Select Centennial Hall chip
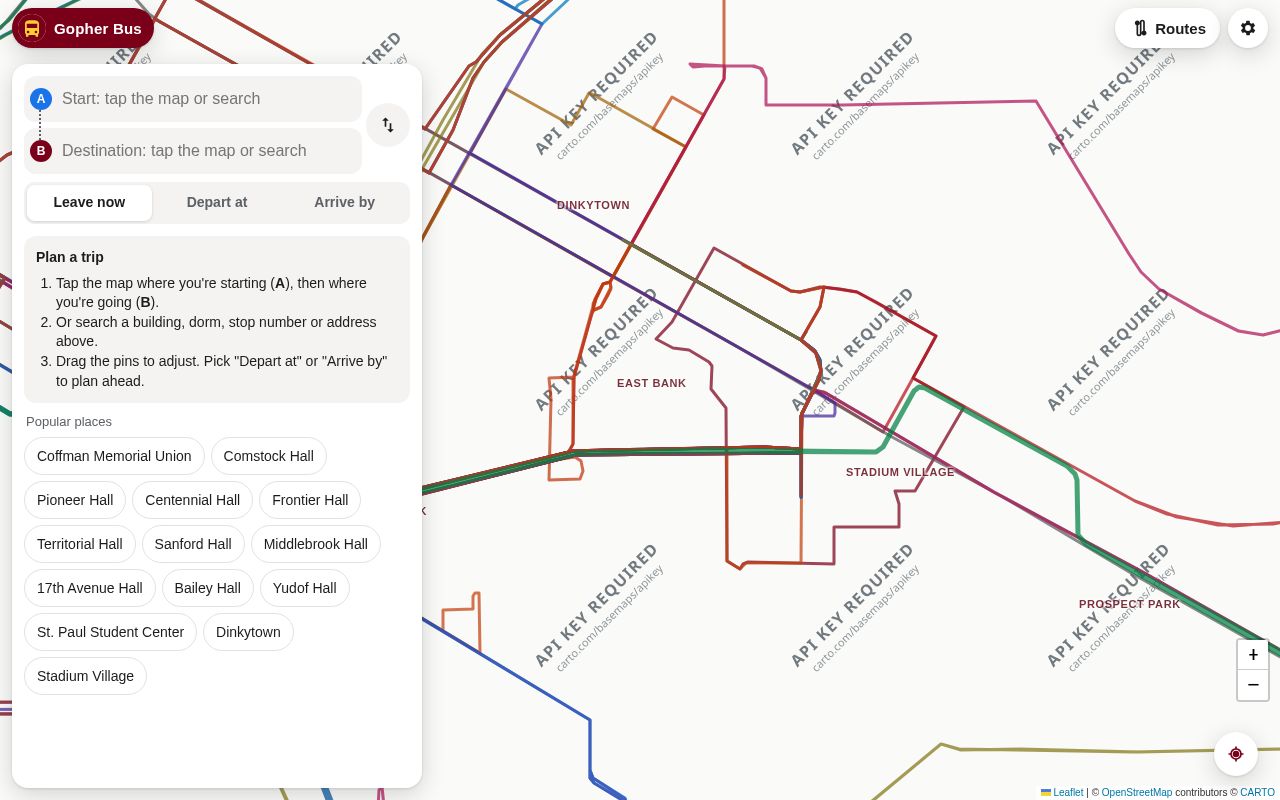Screen dimensions: 1280x800 pyautogui.click(x=192, y=500)
